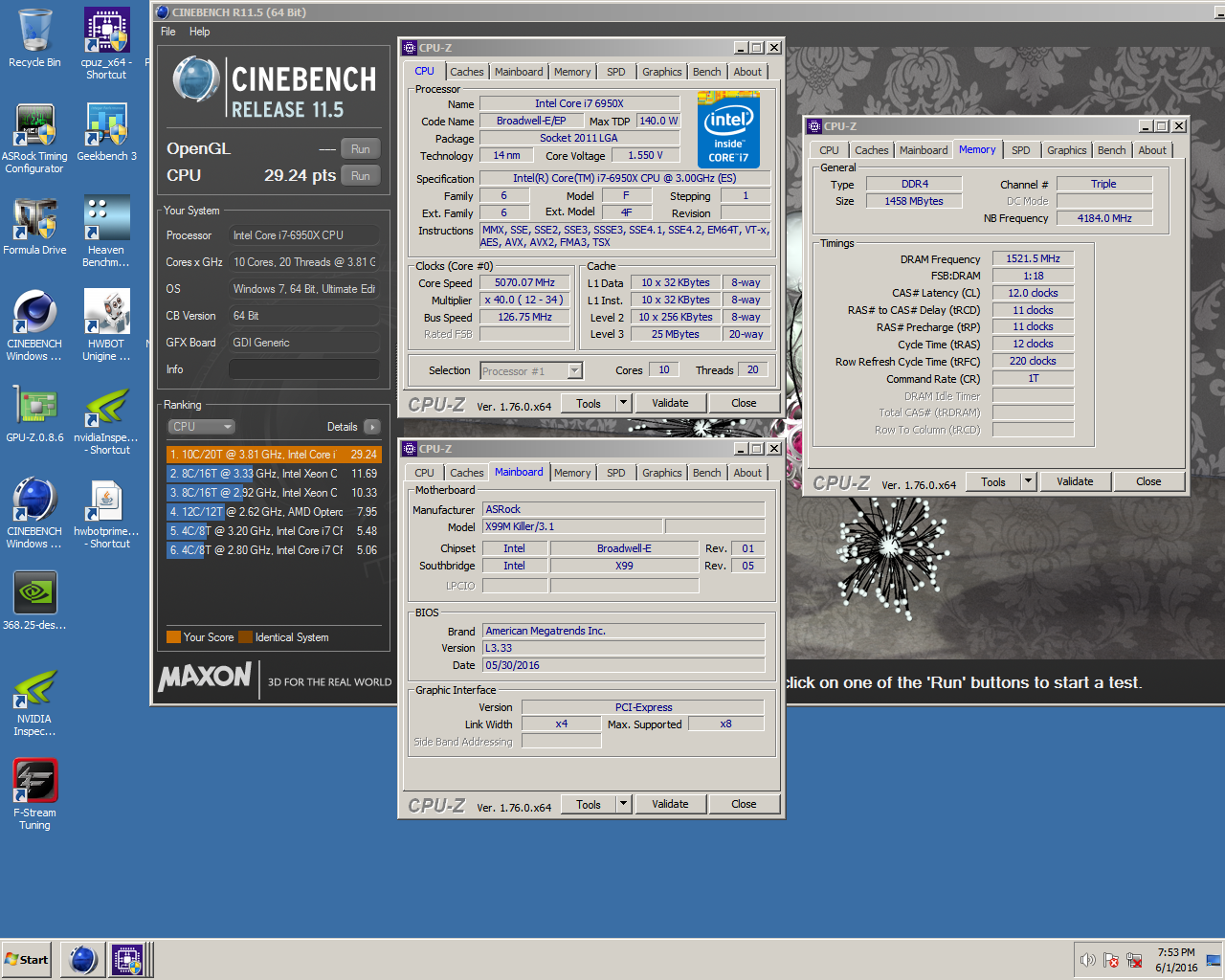This screenshot has height=980, width=1225.
Task: Launch ASRock Timing Configurator icon
Action: (34, 138)
